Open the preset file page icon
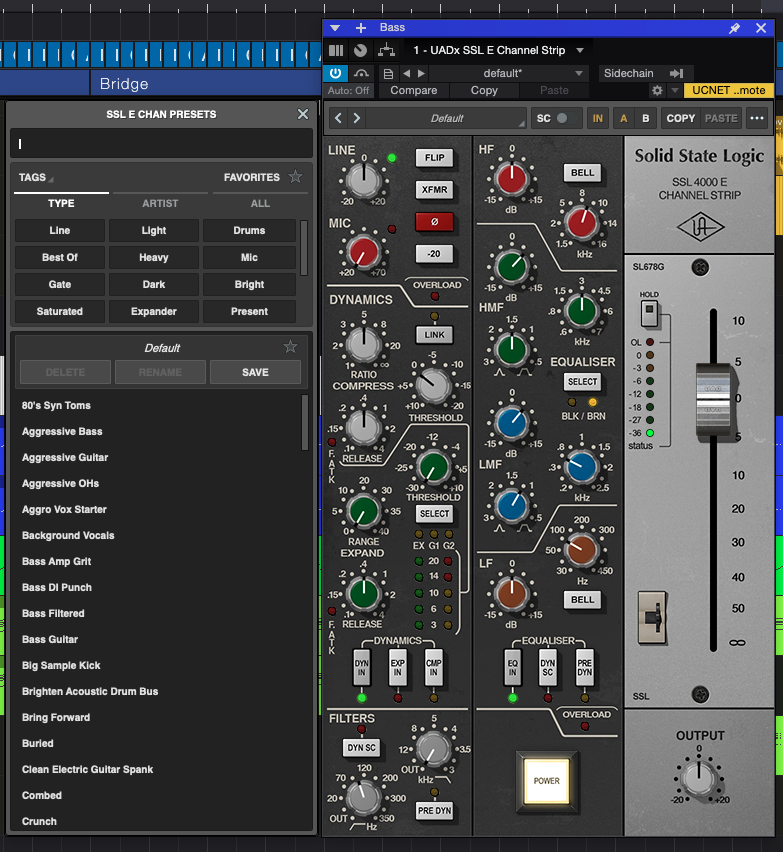Image resolution: width=783 pixels, height=852 pixels. click(388, 73)
